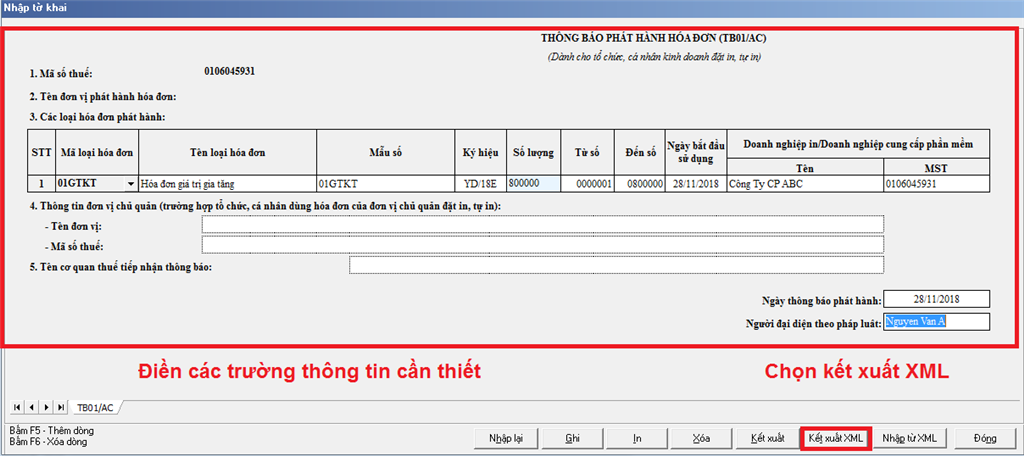Click the Tên đơn vị input field

[x=542, y=224]
